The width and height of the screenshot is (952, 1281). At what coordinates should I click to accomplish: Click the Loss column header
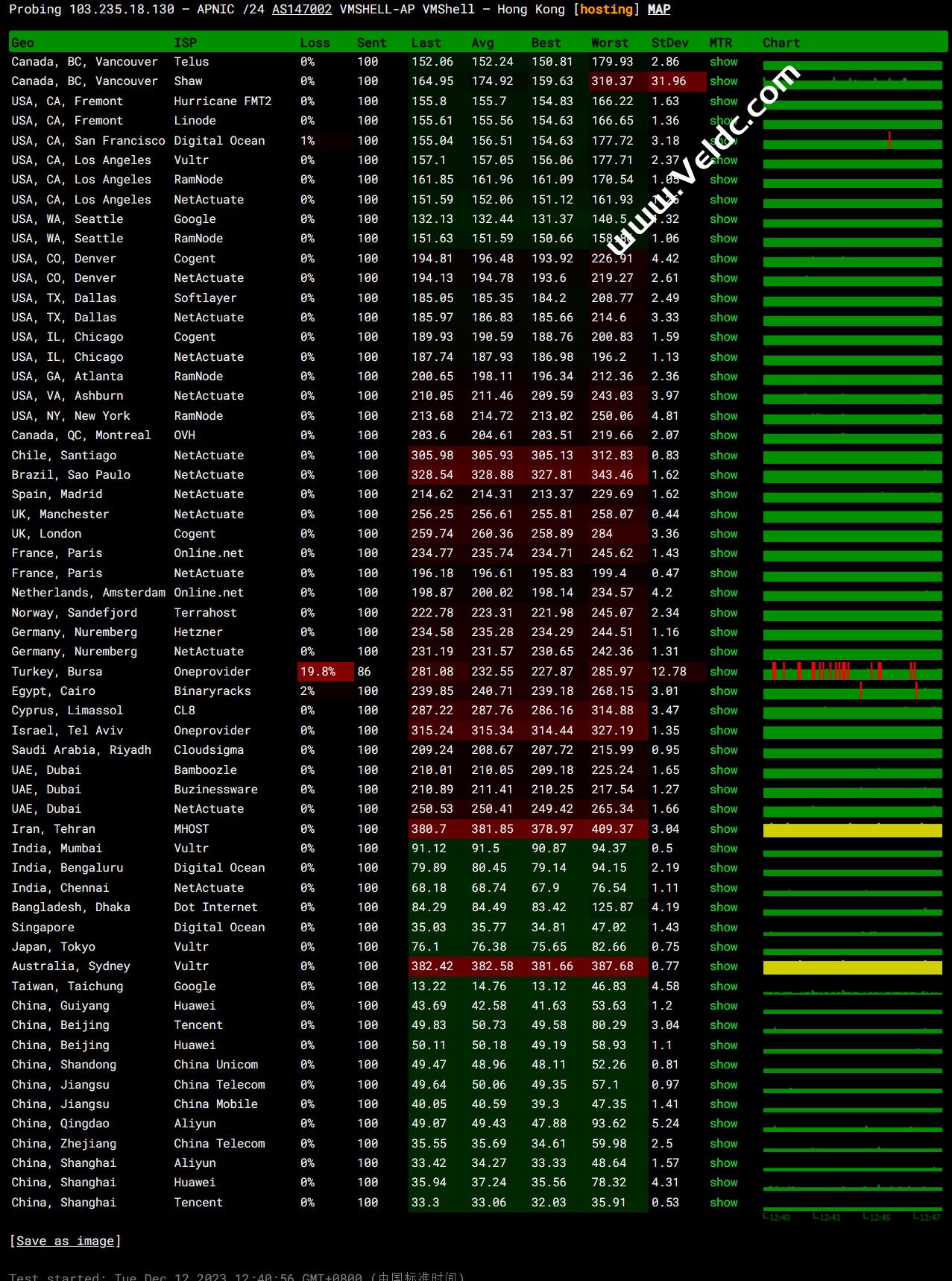pyautogui.click(x=315, y=43)
